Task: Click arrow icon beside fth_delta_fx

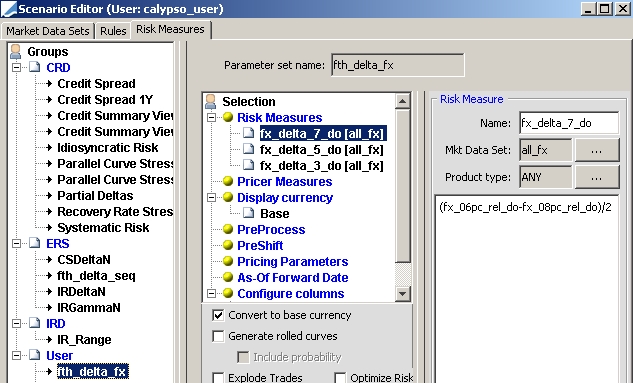Action: tap(49, 371)
